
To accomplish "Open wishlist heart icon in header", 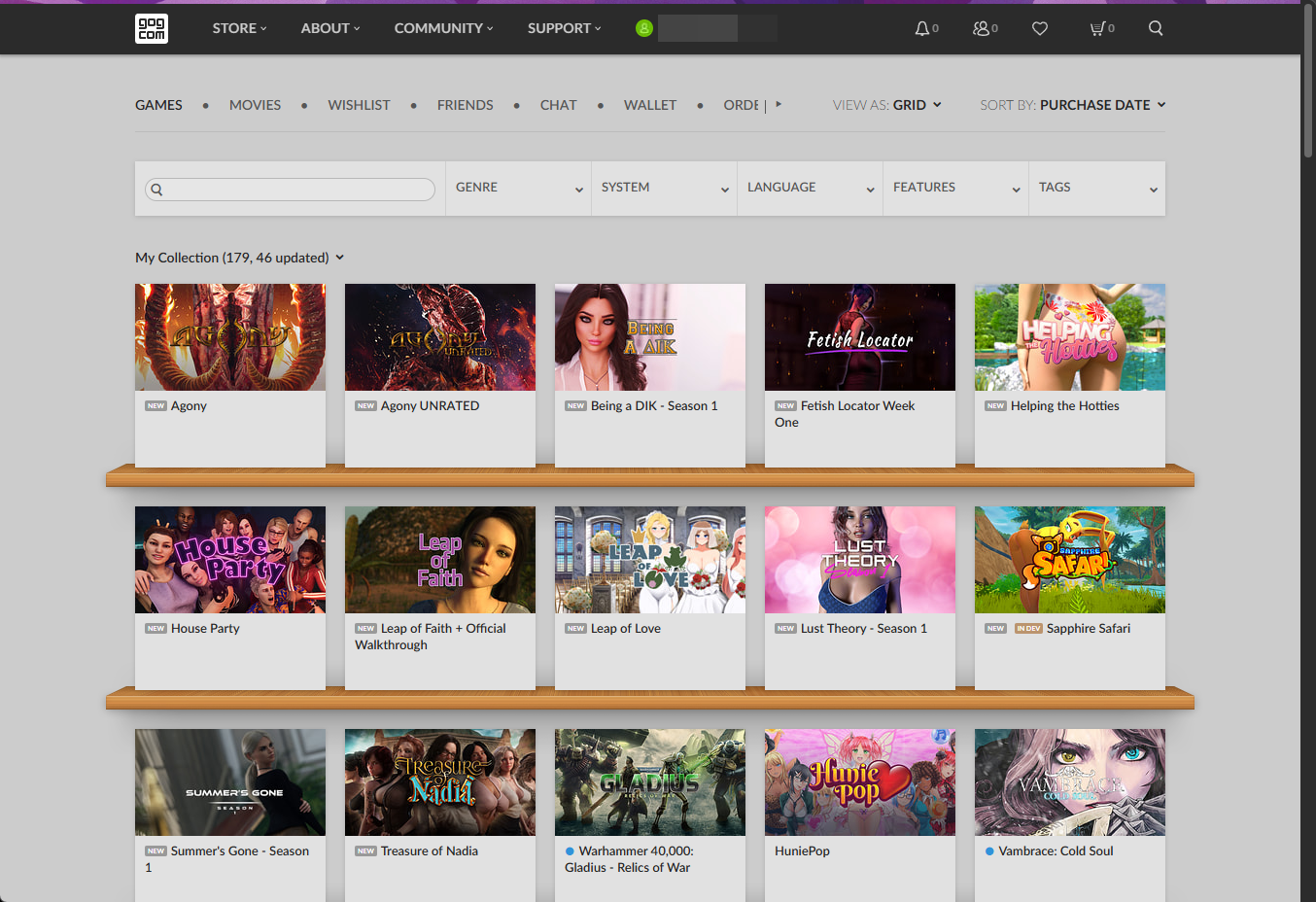I will pos(1040,28).
